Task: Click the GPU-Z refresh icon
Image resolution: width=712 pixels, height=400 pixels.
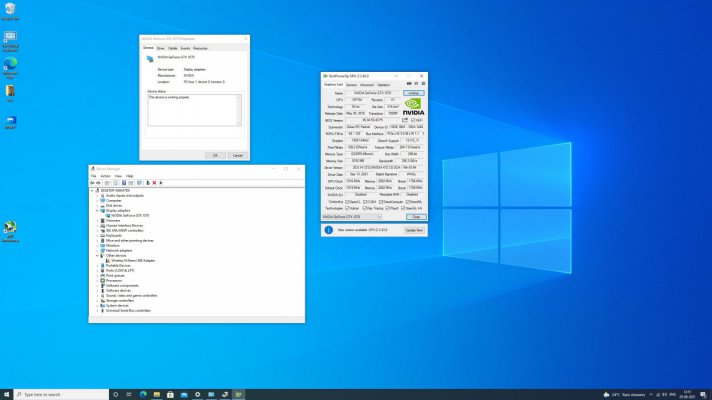Action: 416,84
